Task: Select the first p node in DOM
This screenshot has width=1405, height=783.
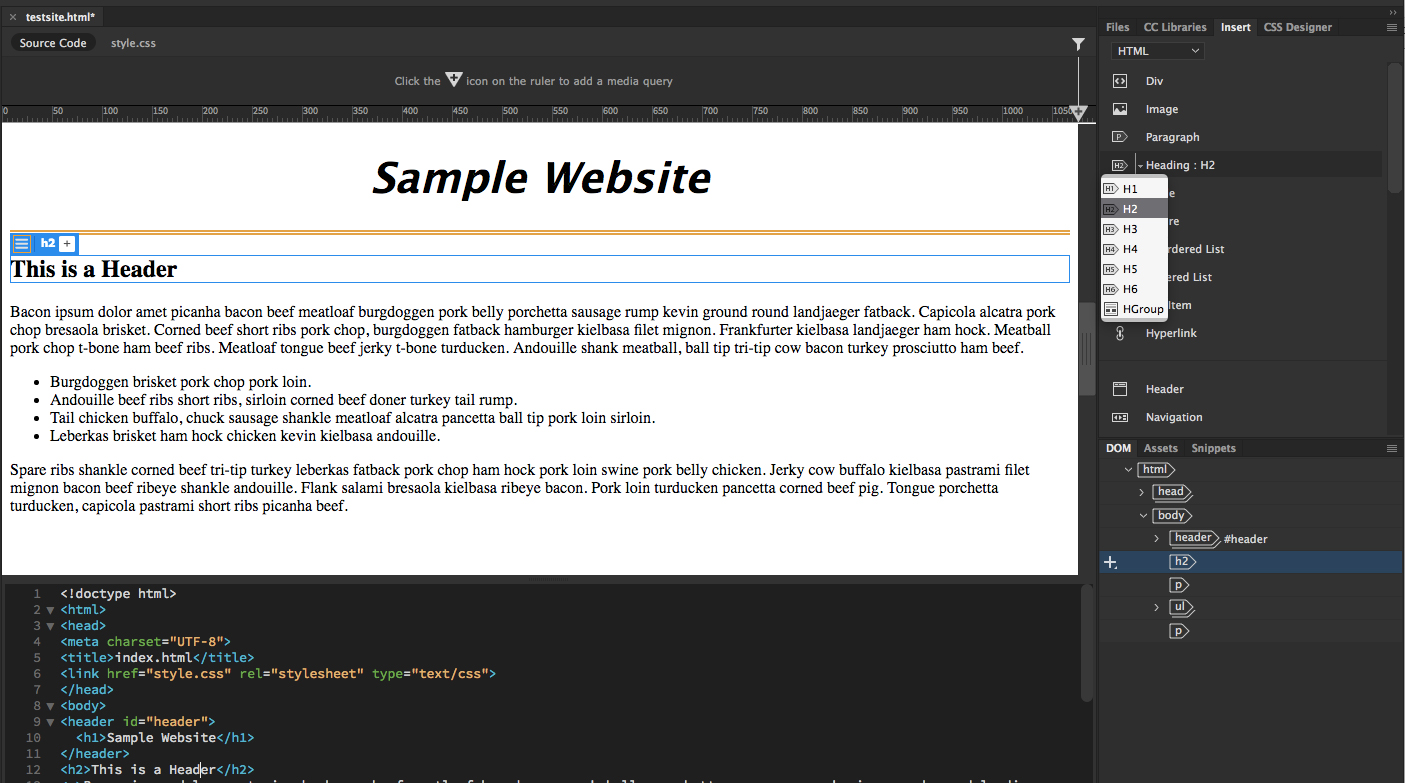Action: point(1179,585)
